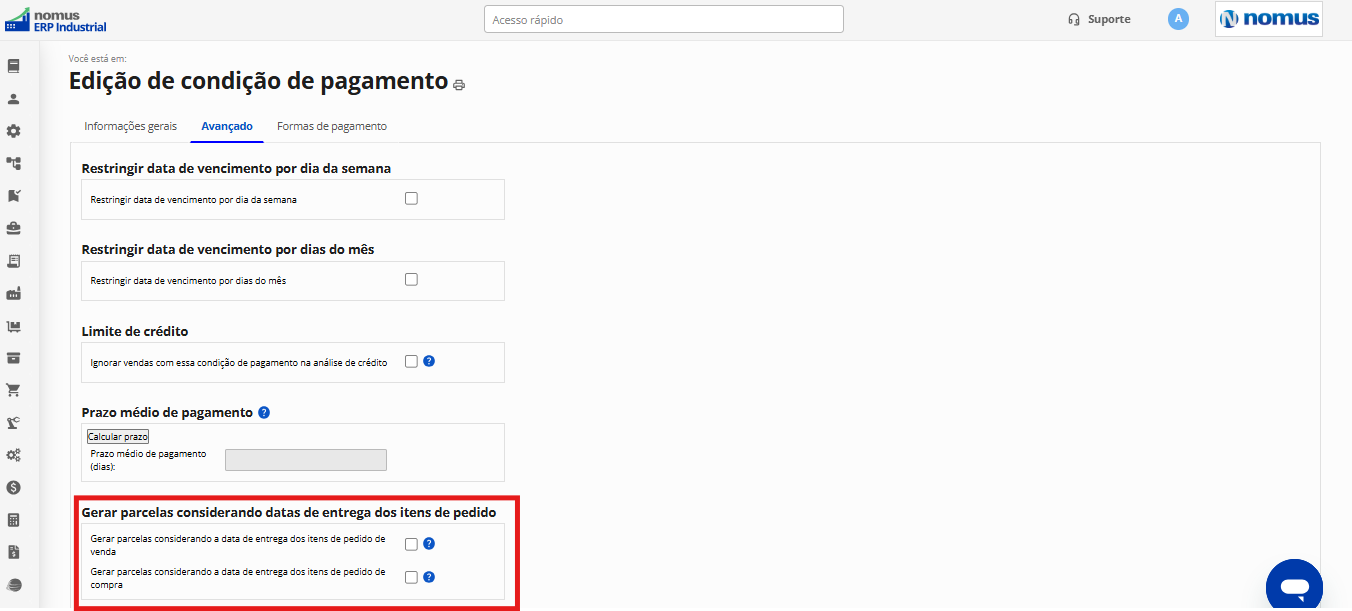Screen dimensions: 1352x611
Task: Open the bookmark checkmark sidebar icon
Action: coord(14,196)
